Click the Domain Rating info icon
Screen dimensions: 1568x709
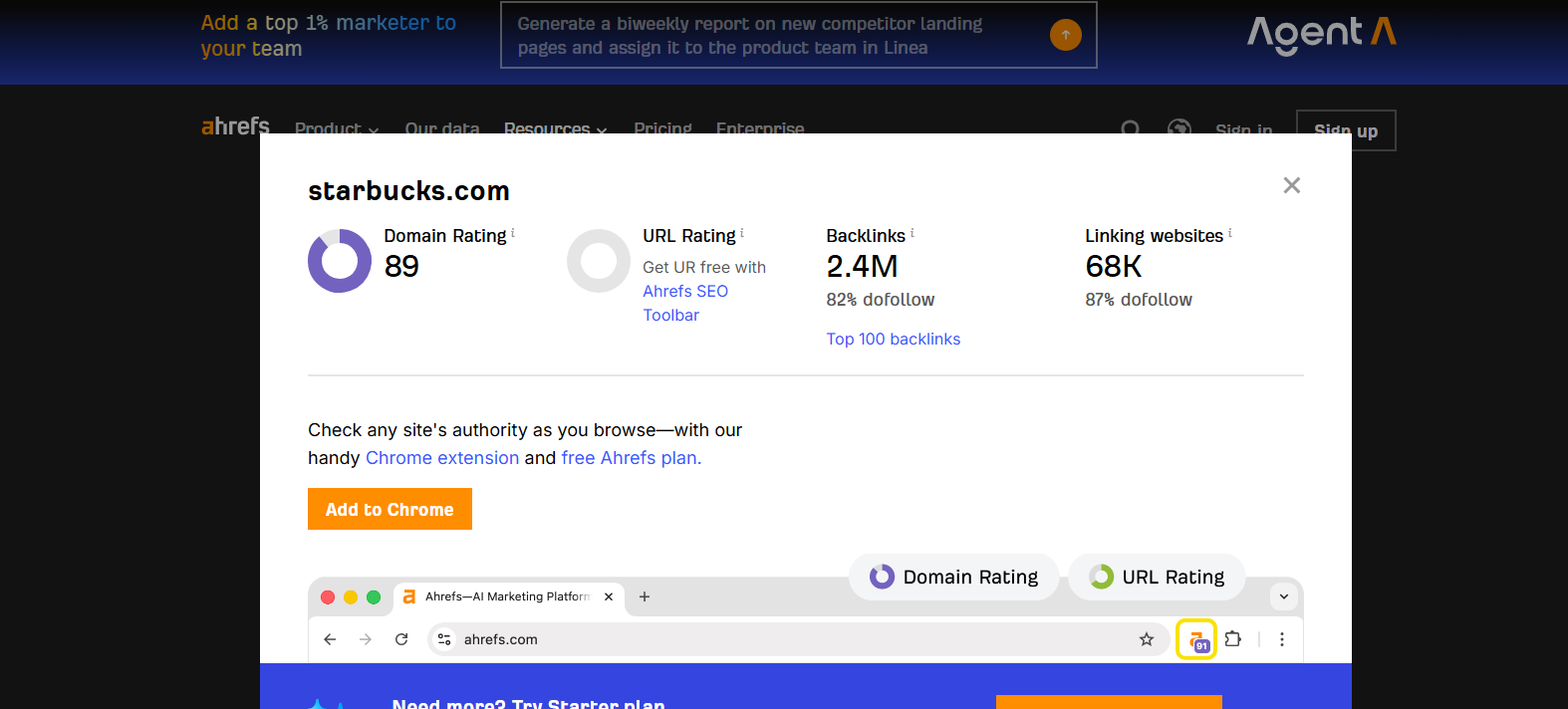click(x=513, y=233)
